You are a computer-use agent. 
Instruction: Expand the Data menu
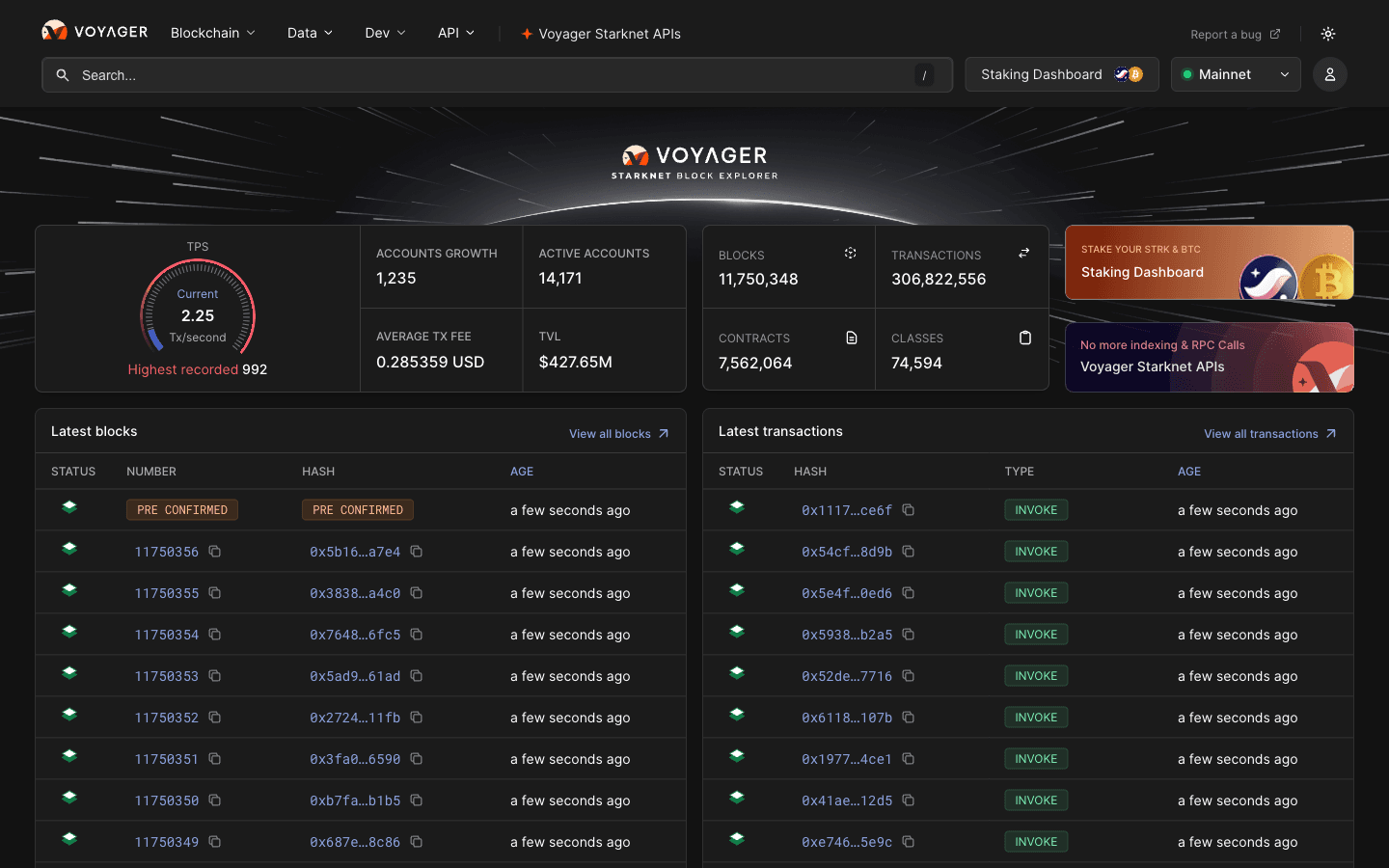coord(310,33)
